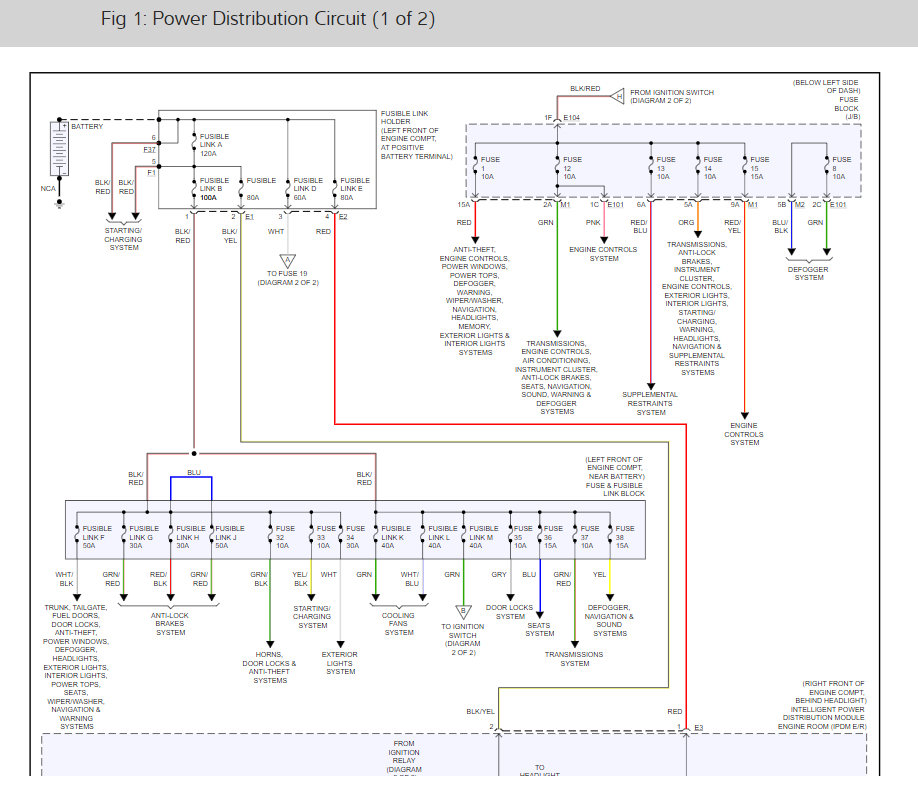This screenshot has height=801, width=918.
Task: Click the blue BLU jumper wire
Action: [x=190, y=478]
